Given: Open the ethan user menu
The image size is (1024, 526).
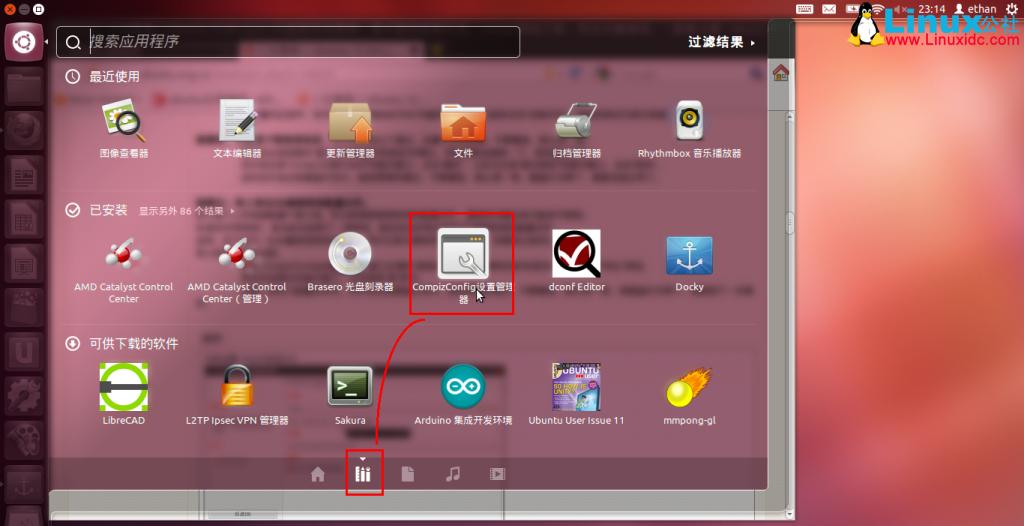Looking at the screenshot, I should 976,8.
